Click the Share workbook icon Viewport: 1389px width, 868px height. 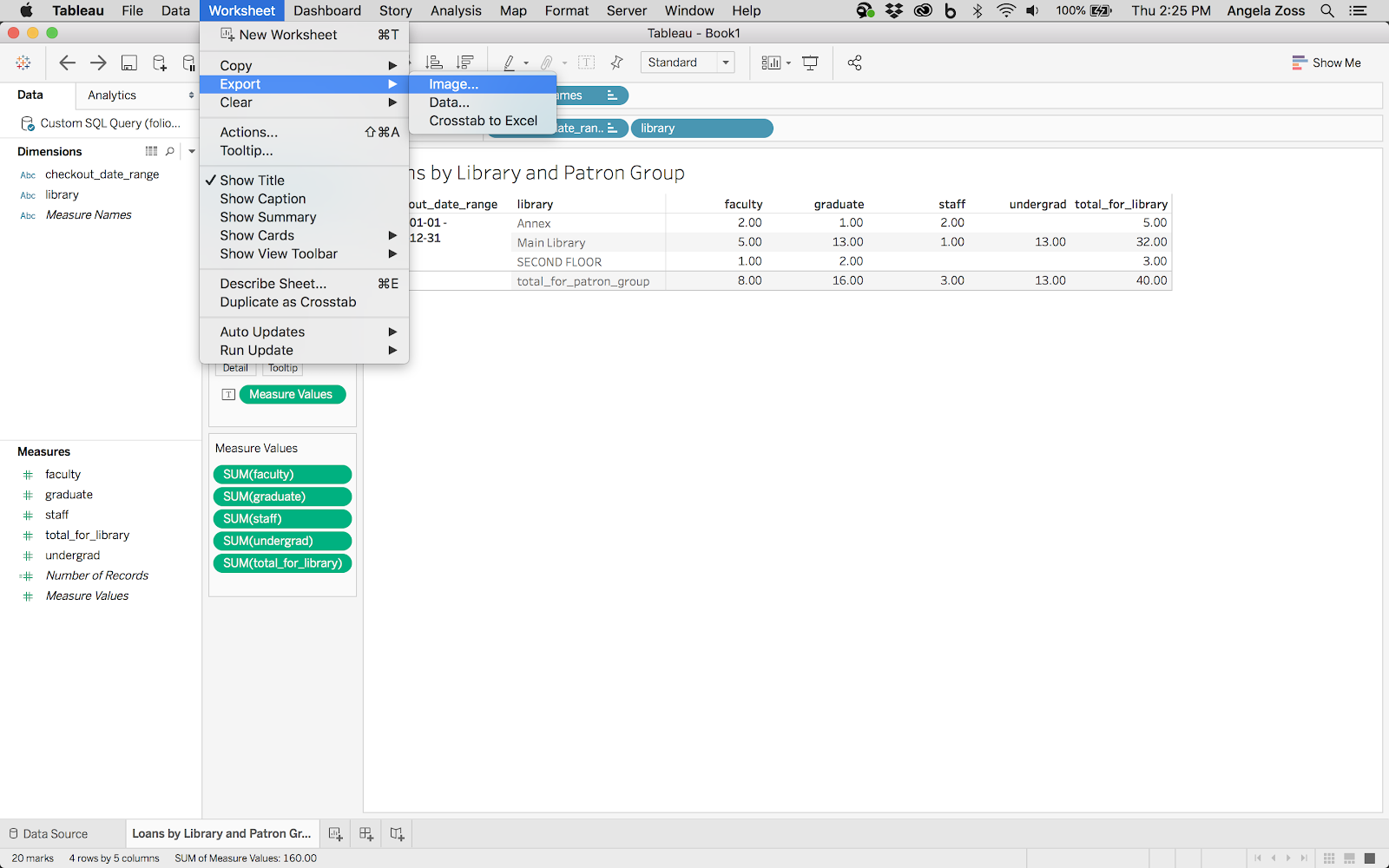tap(854, 62)
